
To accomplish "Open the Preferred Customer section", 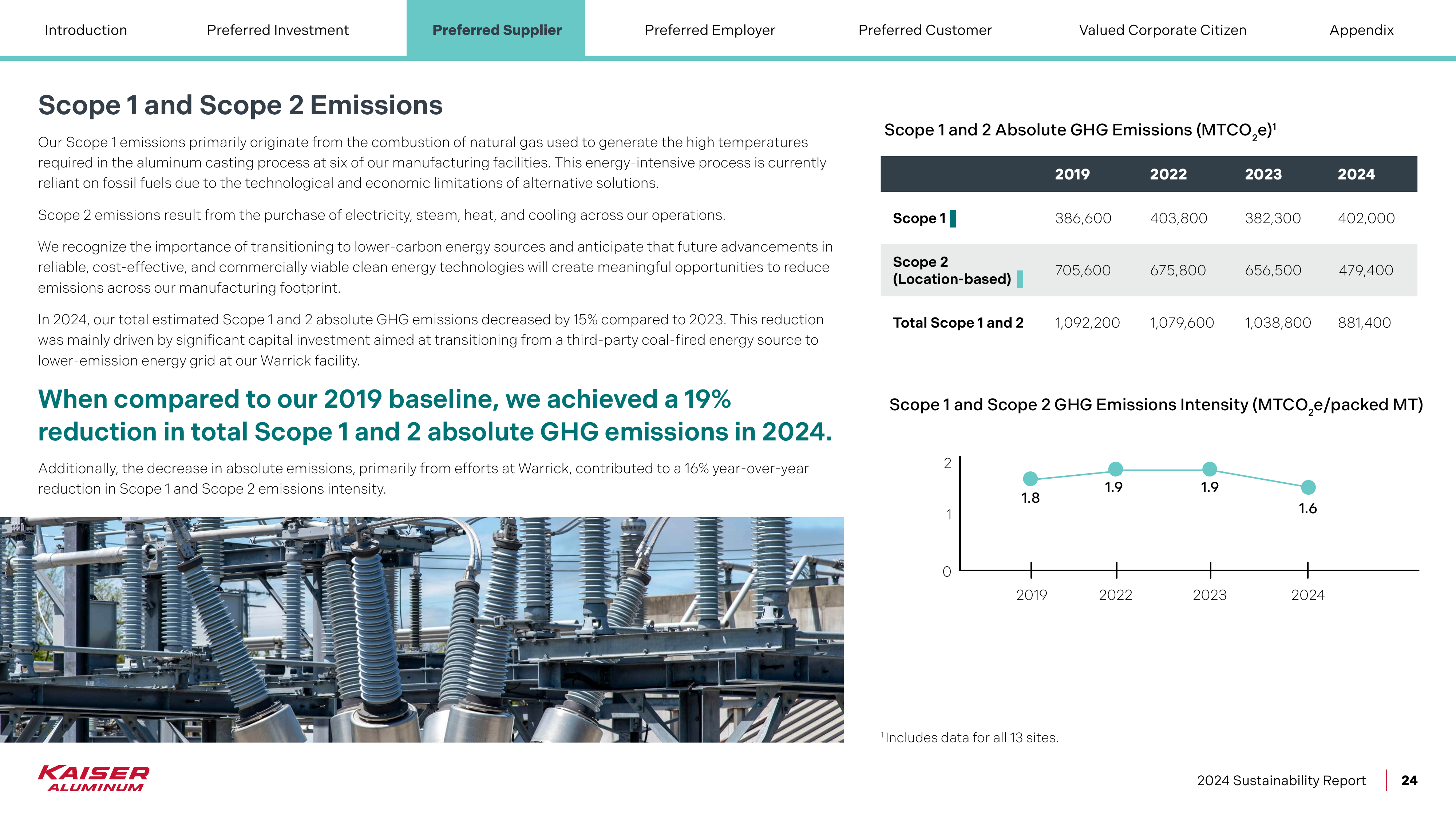I will (925, 30).
